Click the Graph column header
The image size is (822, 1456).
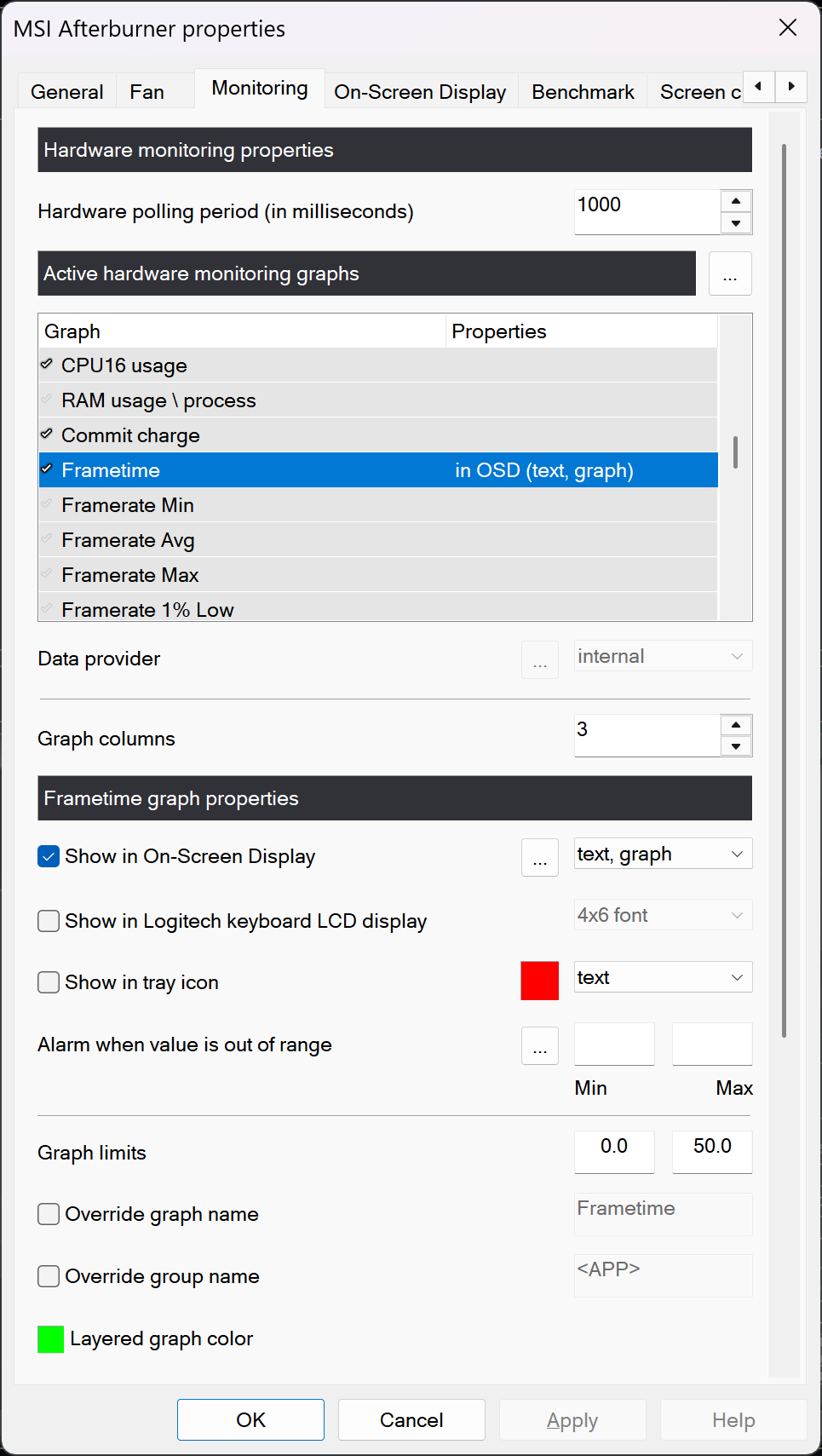click(242, 331)
